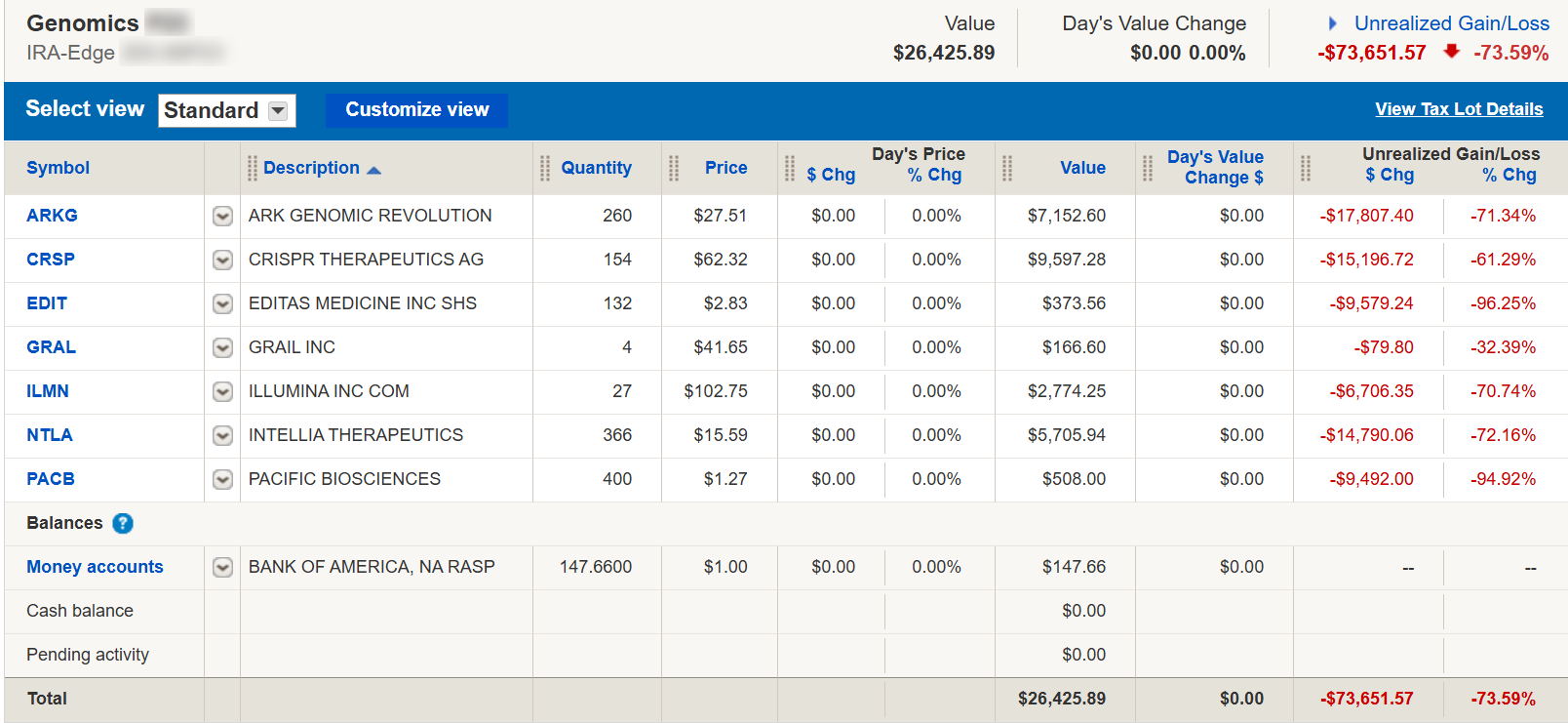Expand the ARKG row action menu
The image size is (1568, 723).
(x=223, y=217)
